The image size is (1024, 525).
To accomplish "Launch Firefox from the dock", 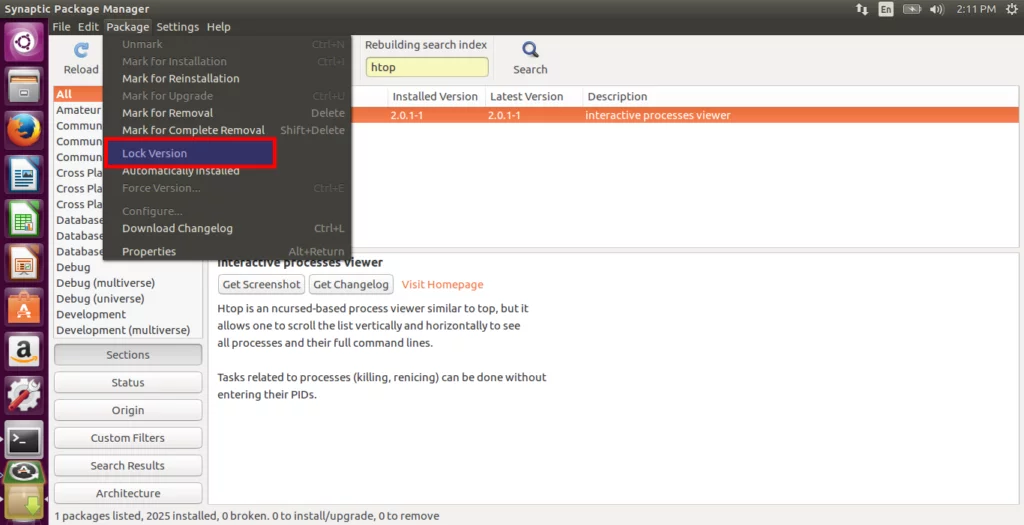I will [24, 130].
